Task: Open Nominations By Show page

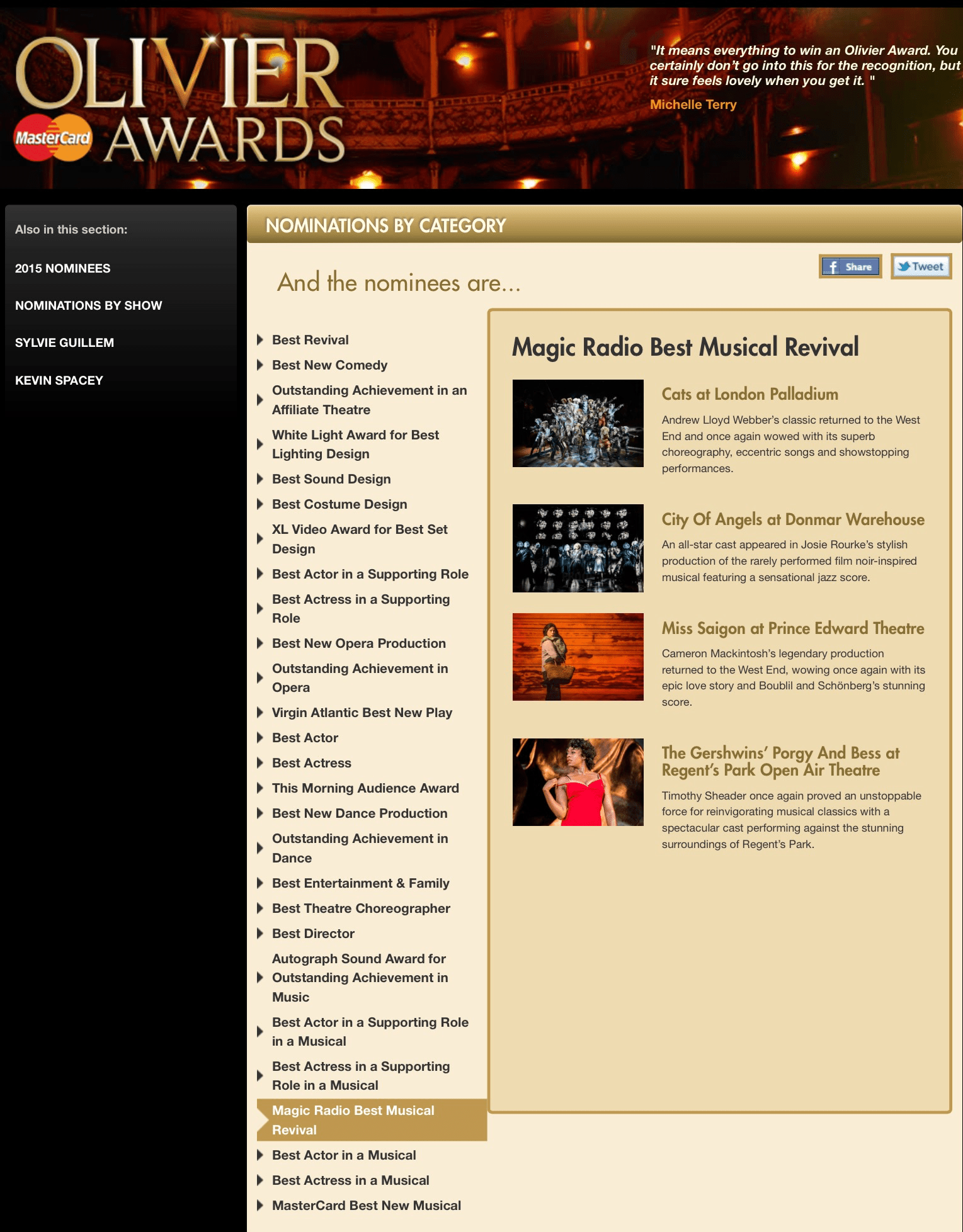Action: coord(88,305)
